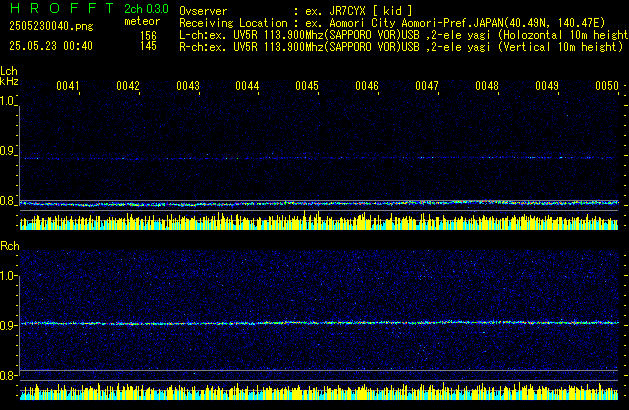Click time marker 0047

(427, 86)
